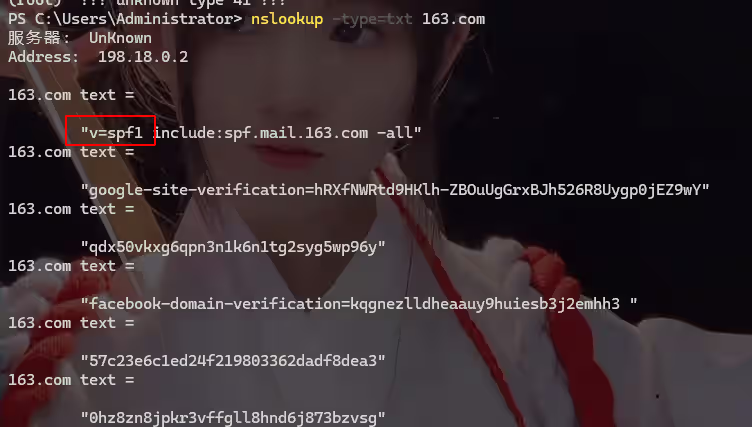Click the Address label text

tap(43, 57)
